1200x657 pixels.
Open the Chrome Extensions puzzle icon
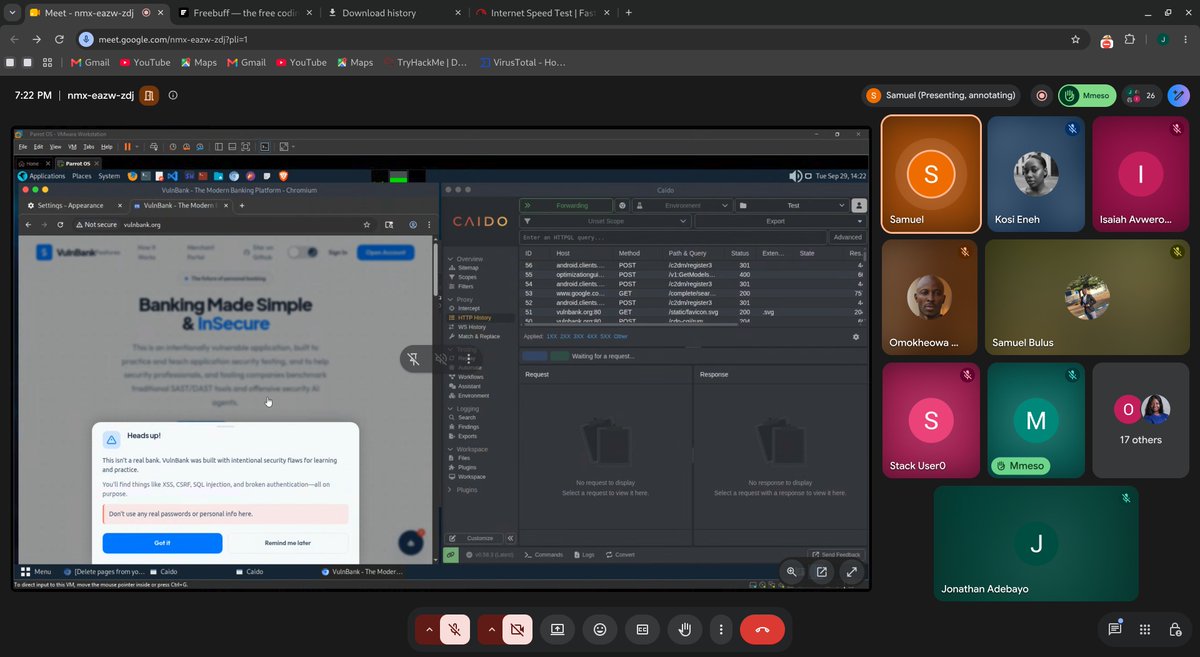pyautogui.click(x=1130, y=40)
